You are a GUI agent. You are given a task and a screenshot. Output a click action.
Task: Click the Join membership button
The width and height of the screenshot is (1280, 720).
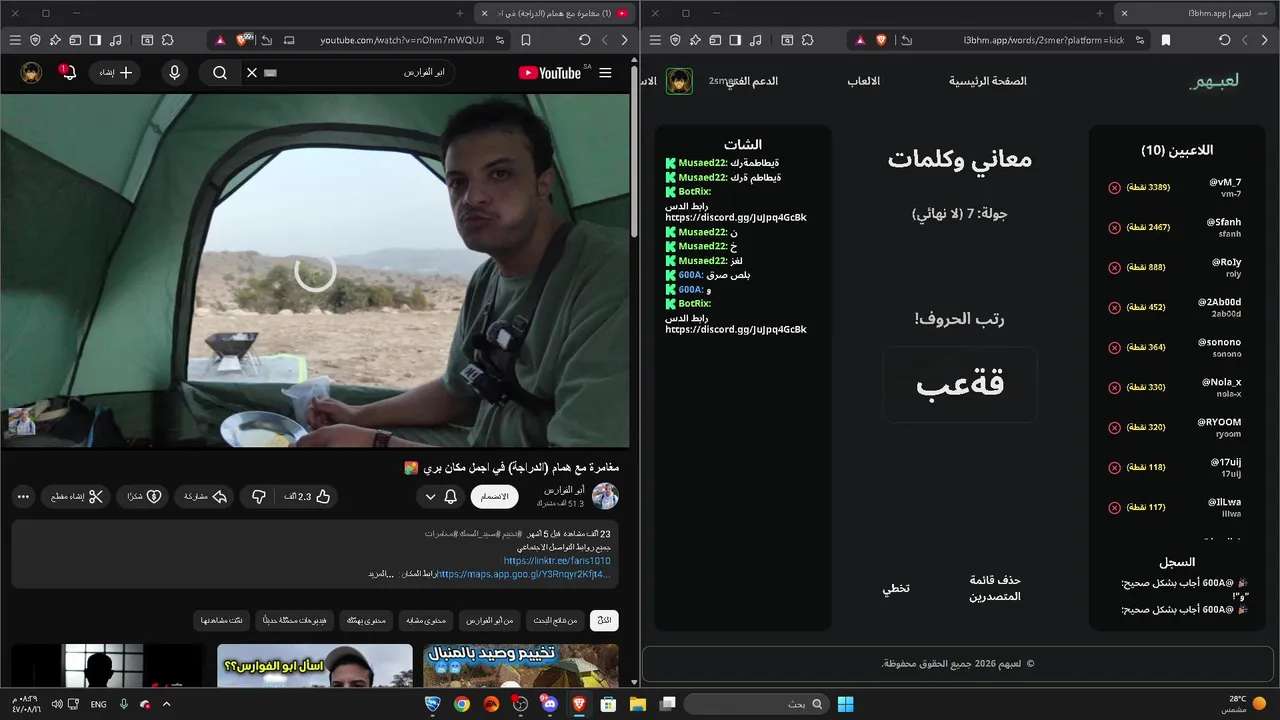(495, 496)
